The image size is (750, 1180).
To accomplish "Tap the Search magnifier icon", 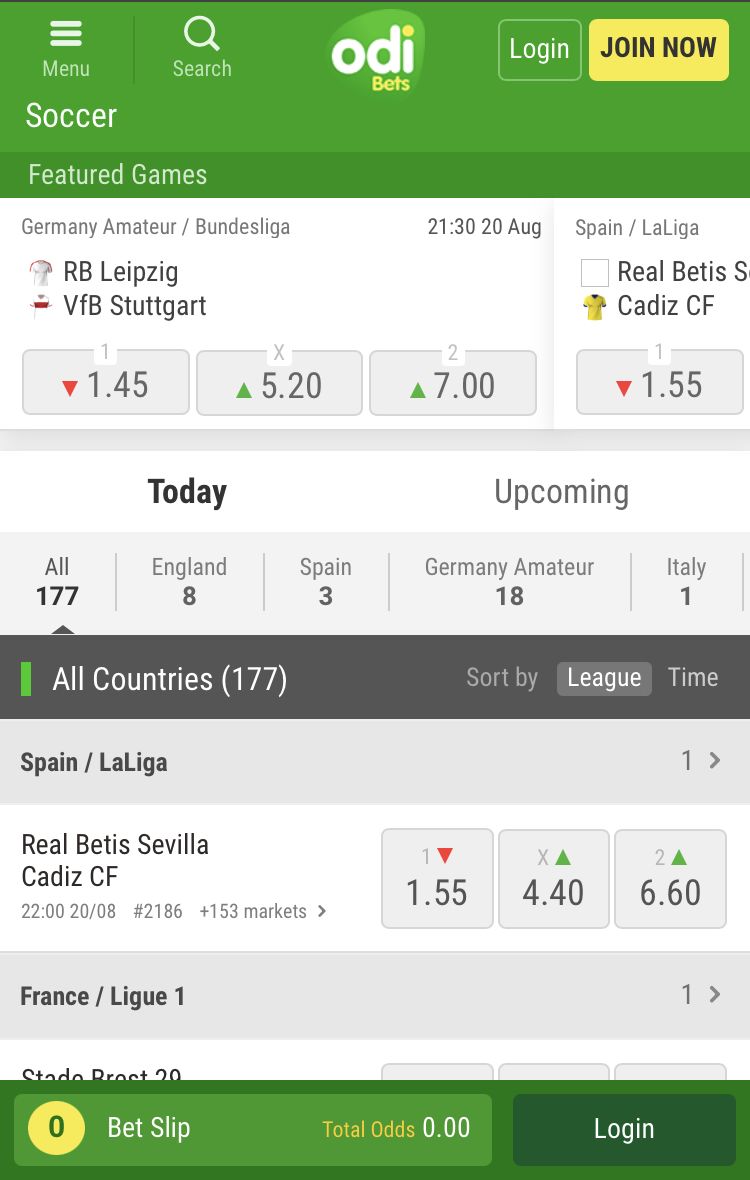I will [202, 34].
